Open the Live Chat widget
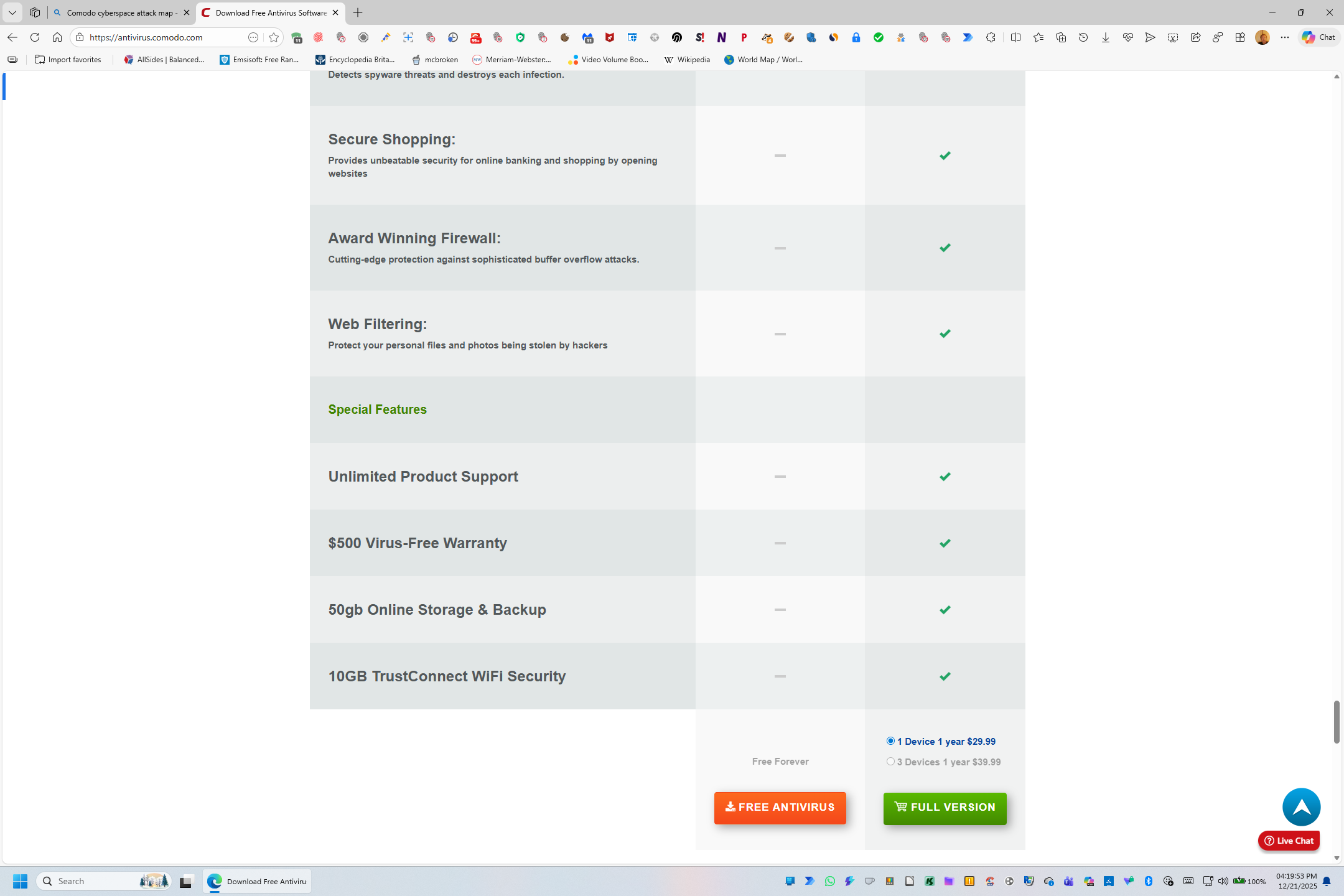This screenshot has width=1344, height=896. pyautogui.click(x=1289, y=841)
